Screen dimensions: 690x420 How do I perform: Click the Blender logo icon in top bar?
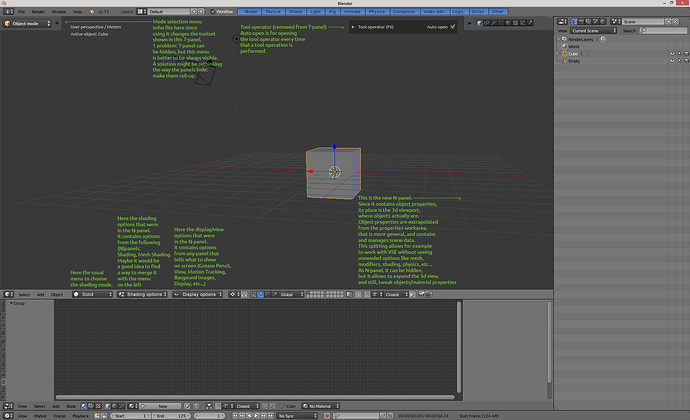[92, 11]
